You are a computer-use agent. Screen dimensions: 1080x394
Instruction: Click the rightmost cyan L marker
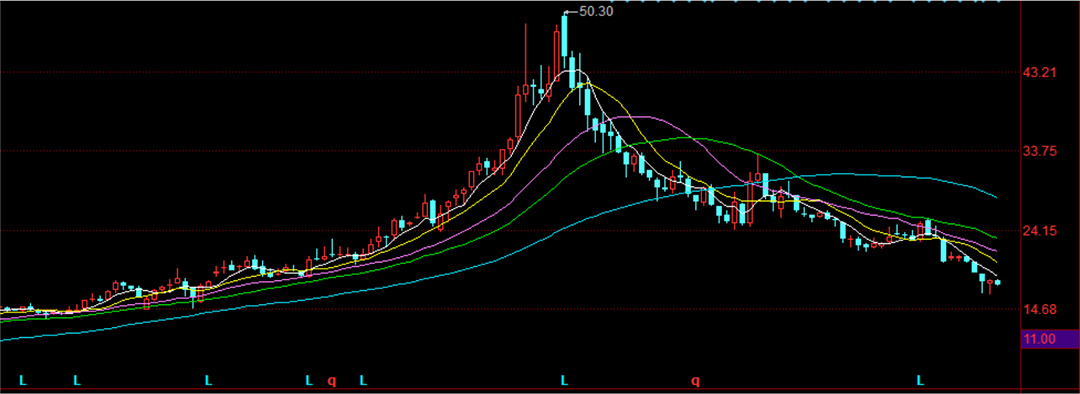pos(920,380)
